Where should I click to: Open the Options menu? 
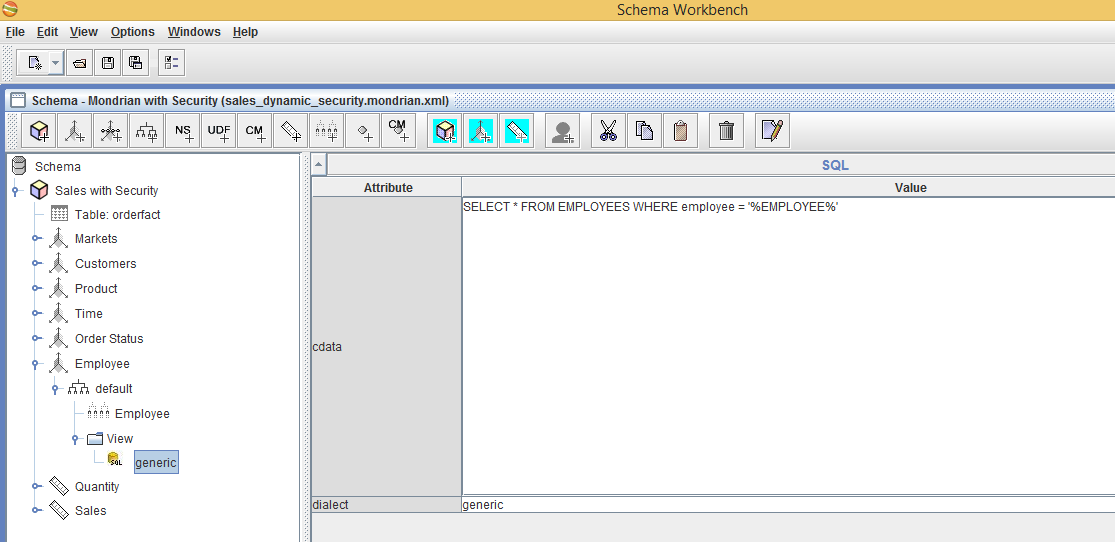point(133,32)
